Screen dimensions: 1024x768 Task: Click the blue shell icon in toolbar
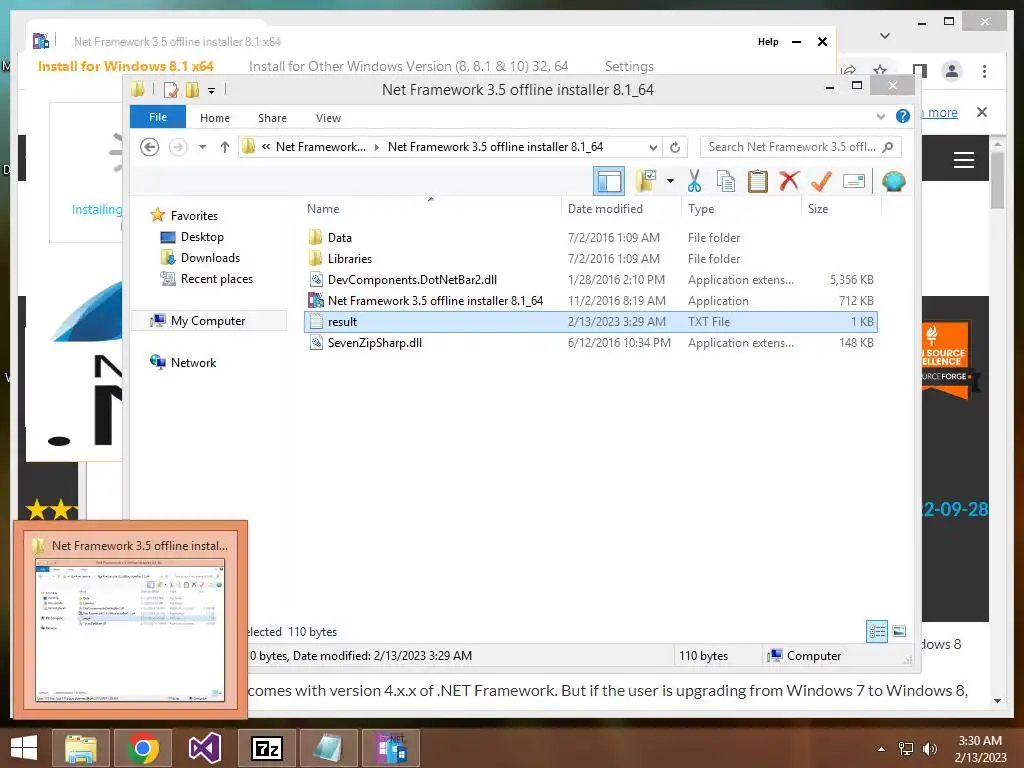[893, 181]
